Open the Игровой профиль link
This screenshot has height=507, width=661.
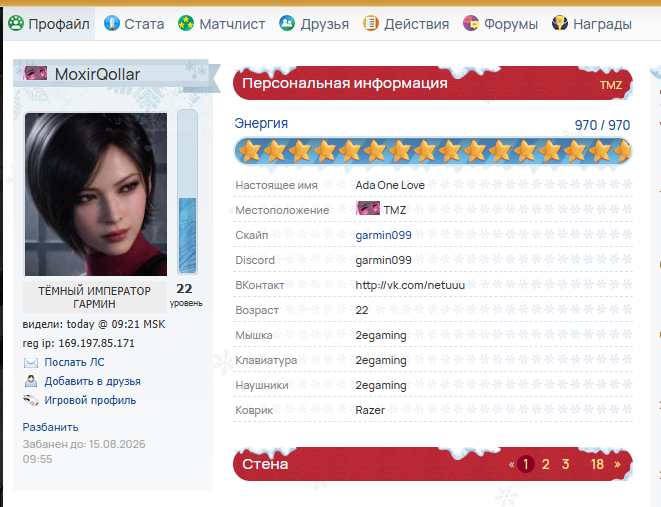(90, 400)
